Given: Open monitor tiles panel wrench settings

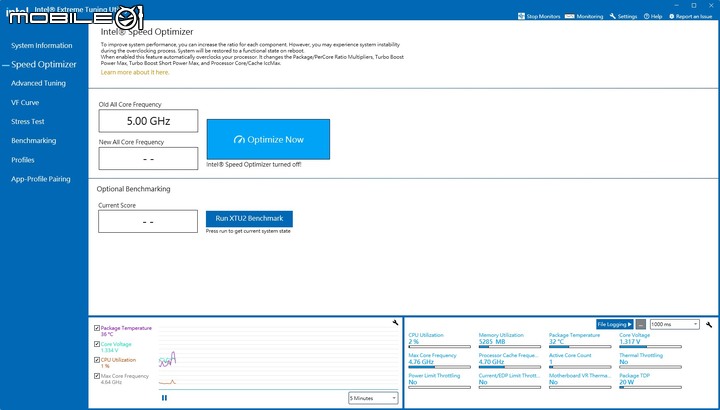Looking at the screenshot, I should pyautogui.click(x=709, y=324).
